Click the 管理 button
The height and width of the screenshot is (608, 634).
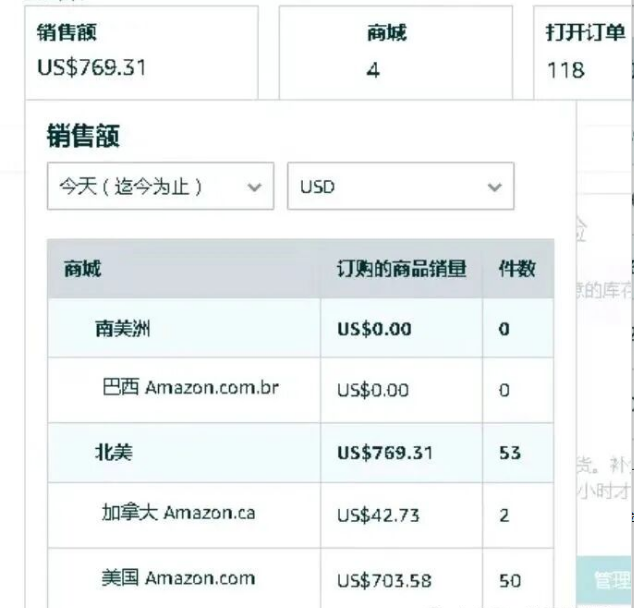pyautogui.click(x=611, y=581)
